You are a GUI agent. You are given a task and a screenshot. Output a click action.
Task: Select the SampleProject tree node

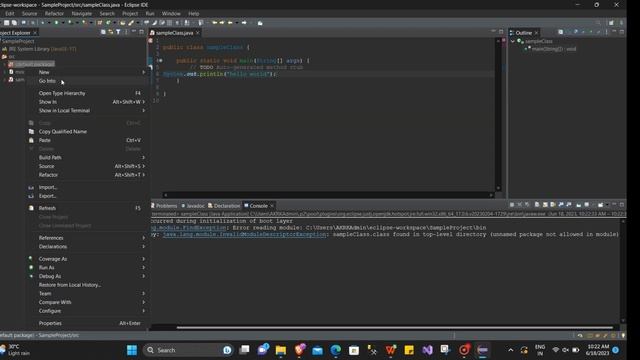[18, 41]
